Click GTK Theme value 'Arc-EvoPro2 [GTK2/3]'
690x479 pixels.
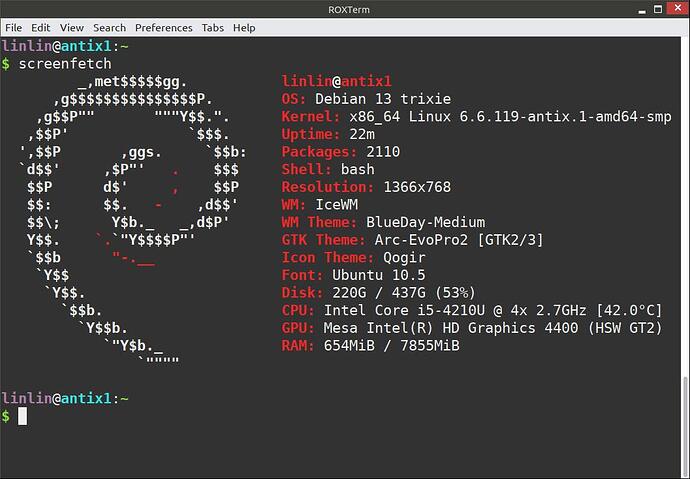[459, 240]
